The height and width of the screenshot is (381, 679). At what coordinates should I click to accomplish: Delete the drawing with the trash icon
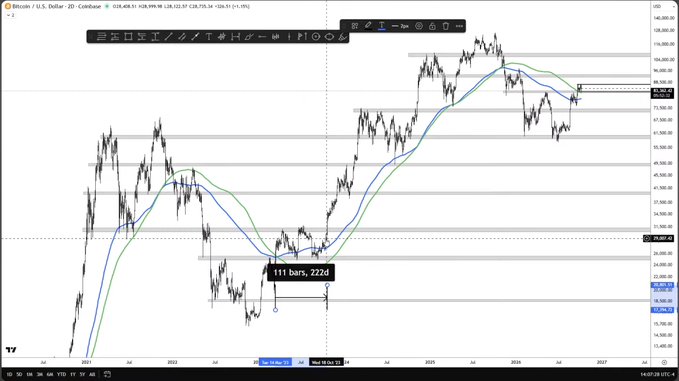[x=446, y=26]
